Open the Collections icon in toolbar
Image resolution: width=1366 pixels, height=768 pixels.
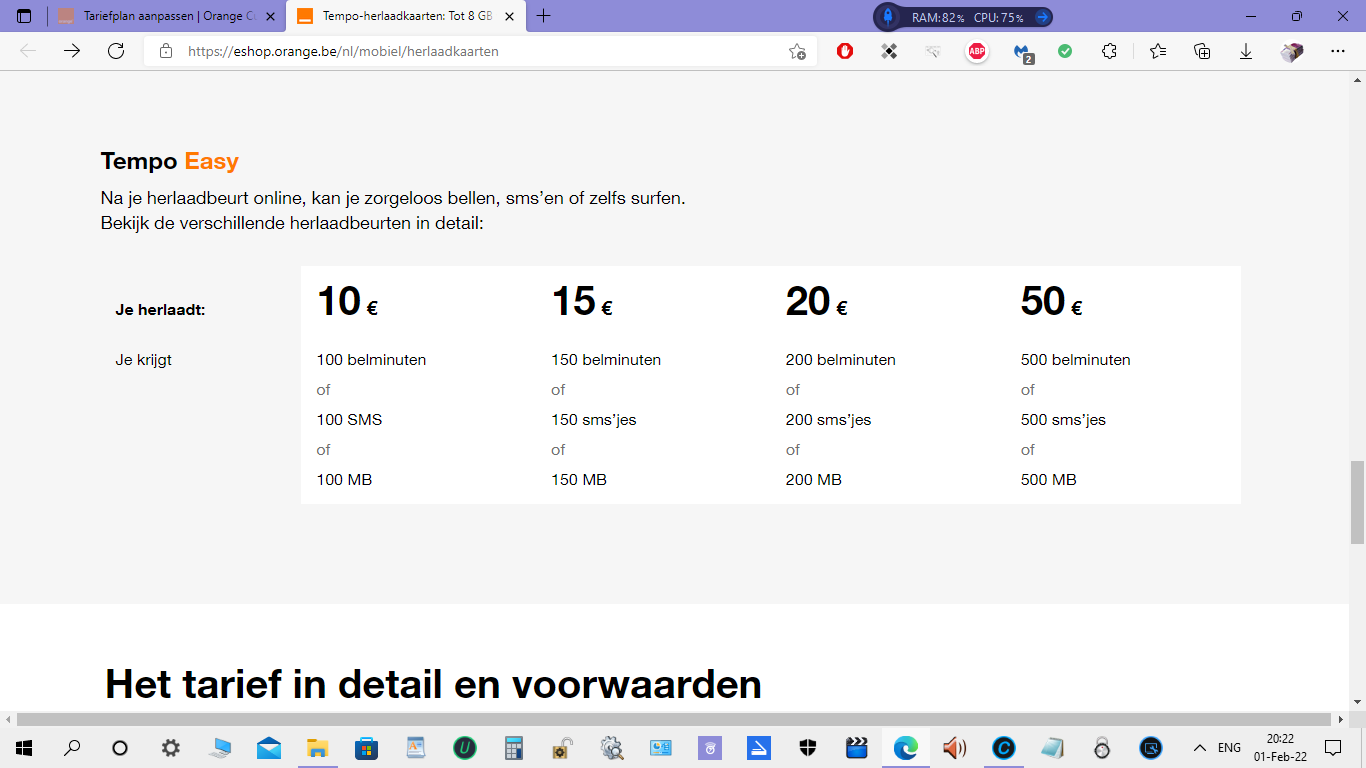pos(1202,51)
